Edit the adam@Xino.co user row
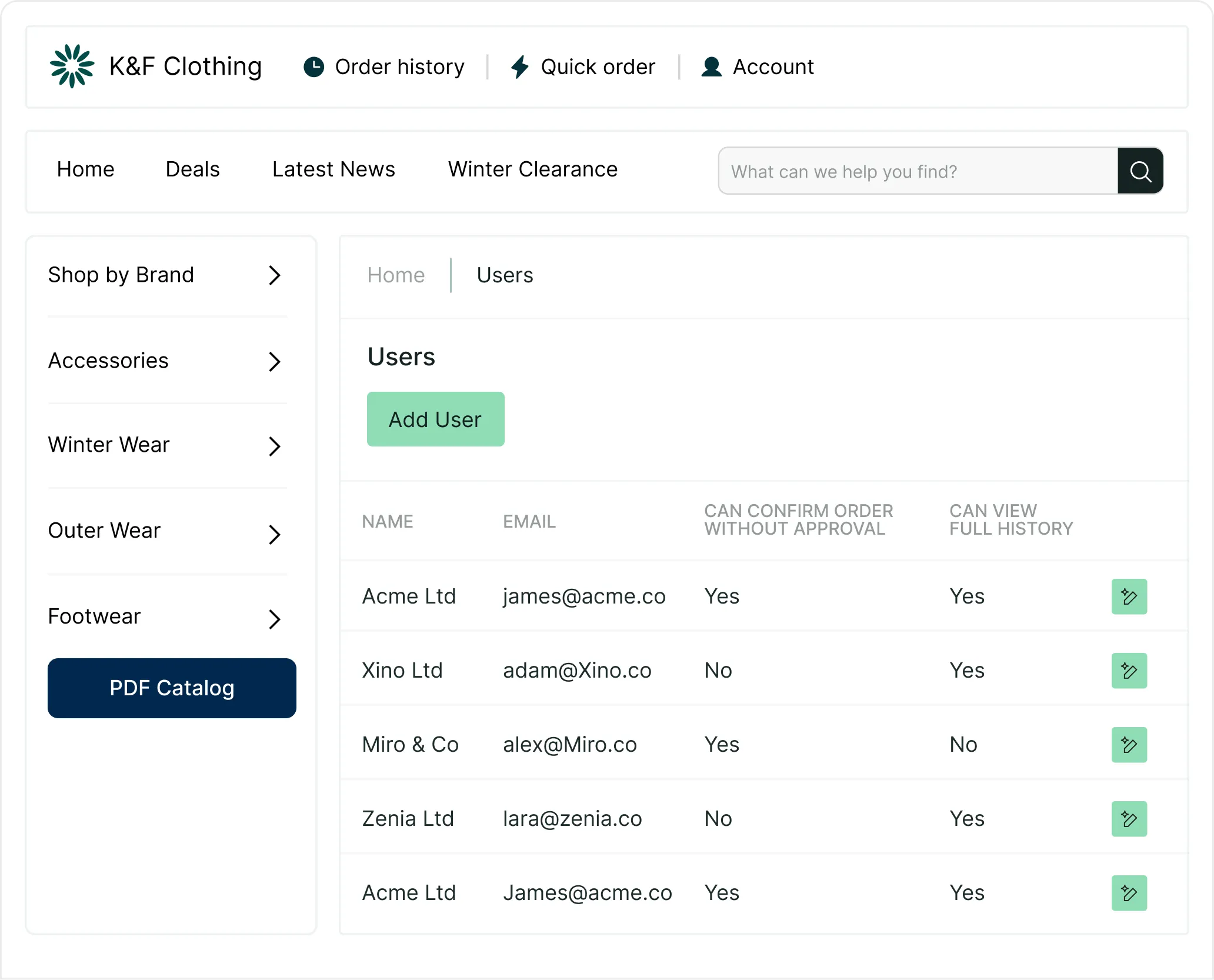The image size is (1214, 980). tap(1129, 671)
